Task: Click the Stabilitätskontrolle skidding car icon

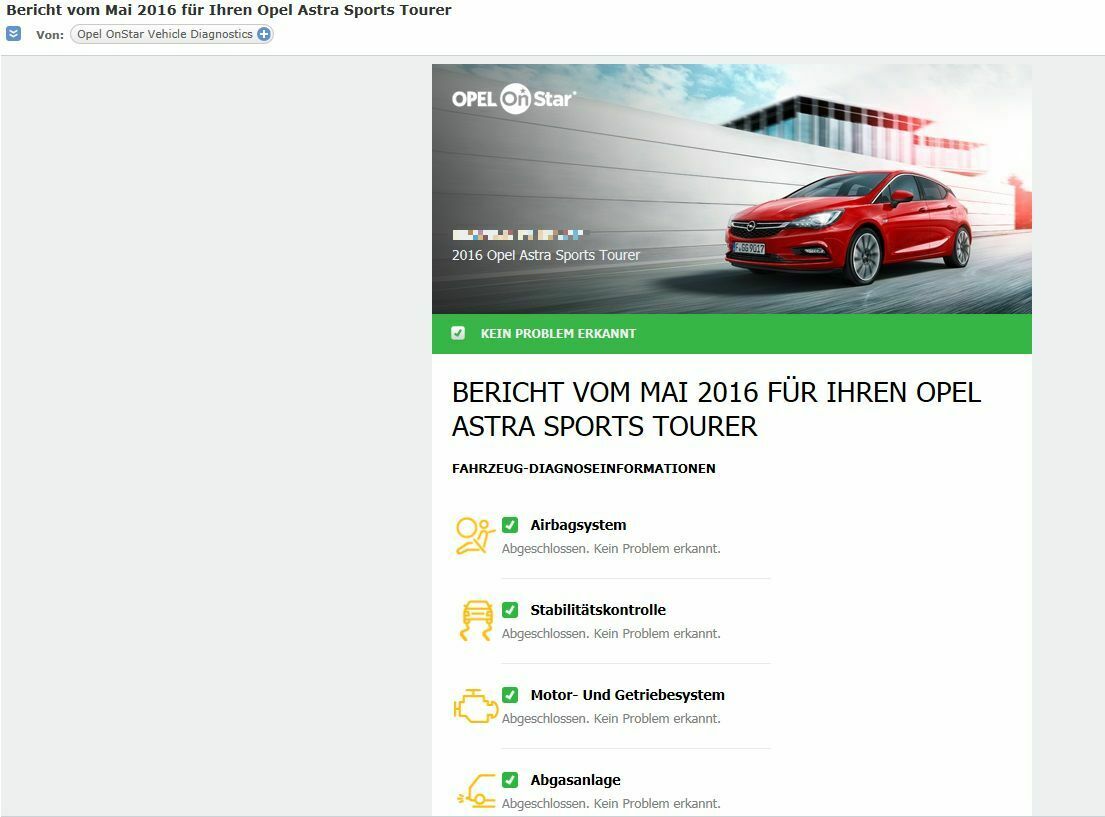Action: pyautogui.click(x=476, y=621)
